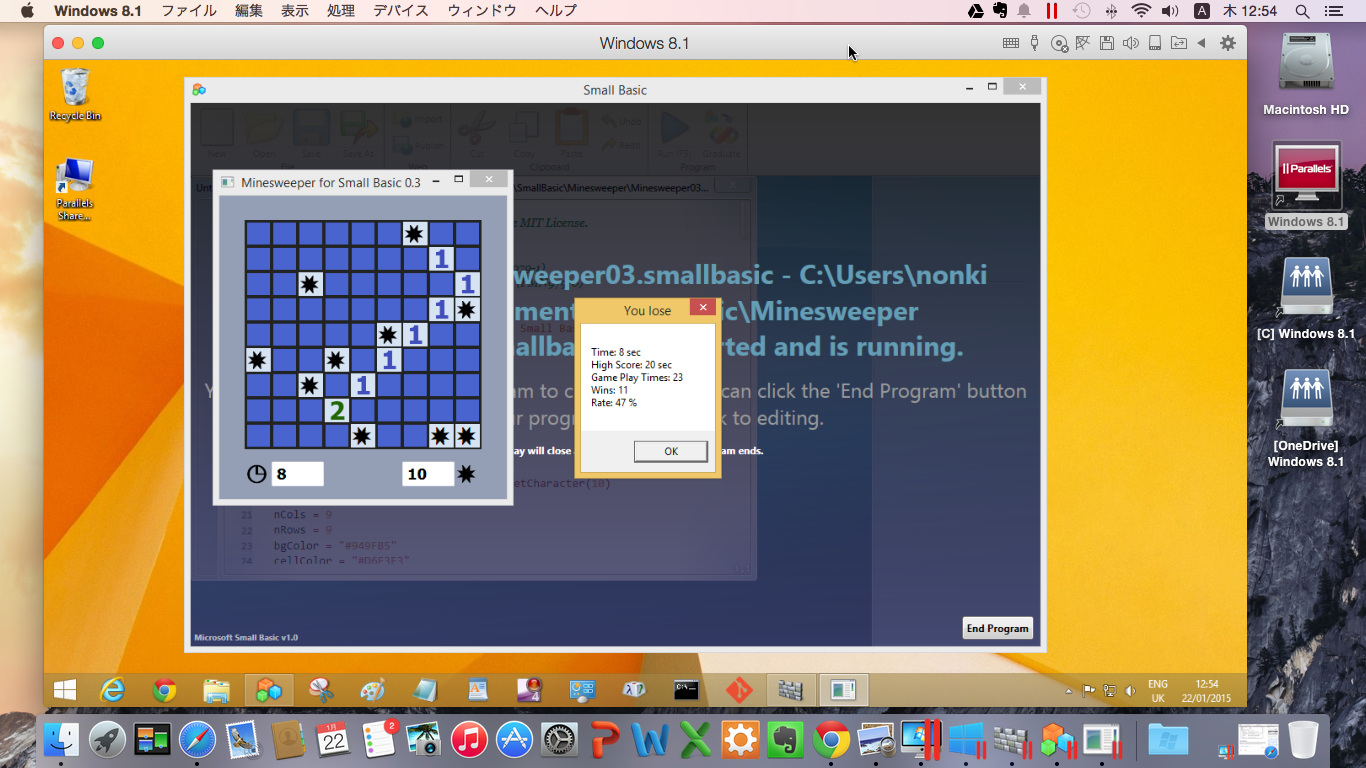Click the mine icon beside the counter
The height and width of the screenshot is (768, 1366).
(467, 474)
